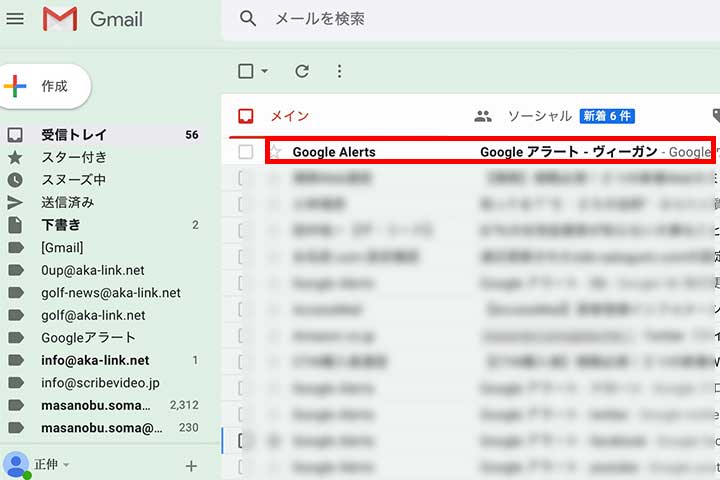Select the masanobu.soma label with 2,312

(x=96, y=405)
